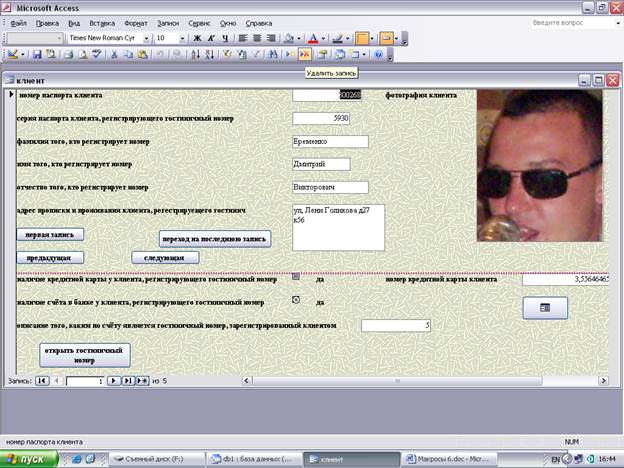Open the Файл menu
The image size is (624, 468).
pos(18,23)
